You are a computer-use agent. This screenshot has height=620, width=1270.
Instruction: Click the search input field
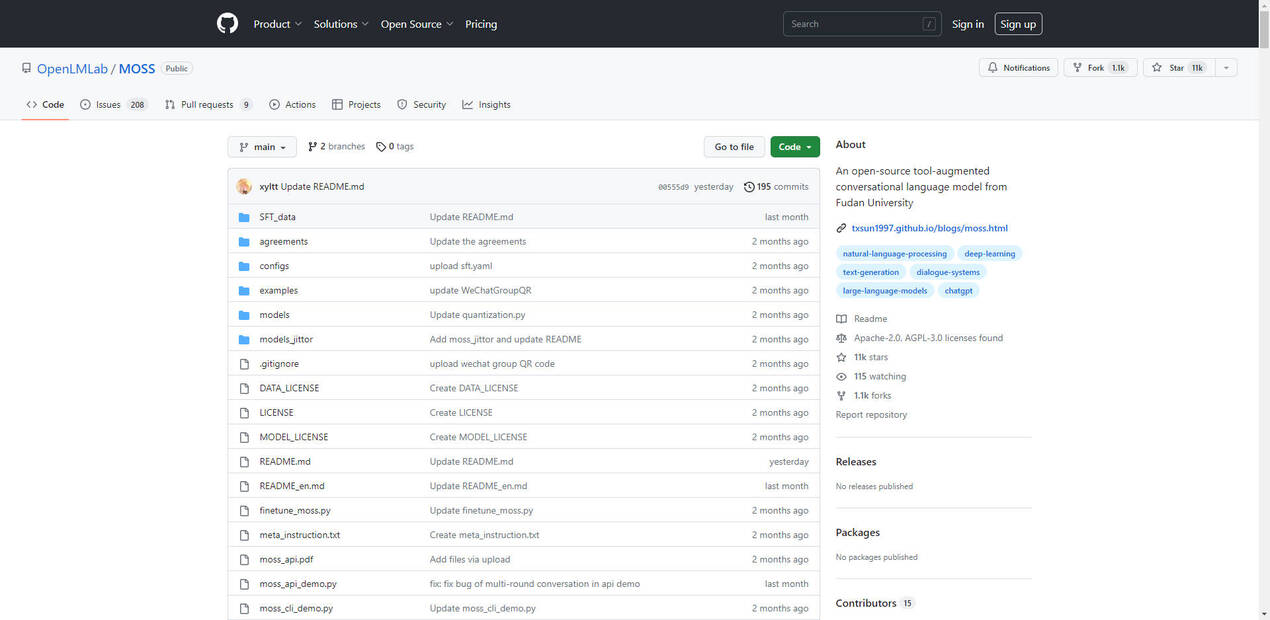(853, 24)
